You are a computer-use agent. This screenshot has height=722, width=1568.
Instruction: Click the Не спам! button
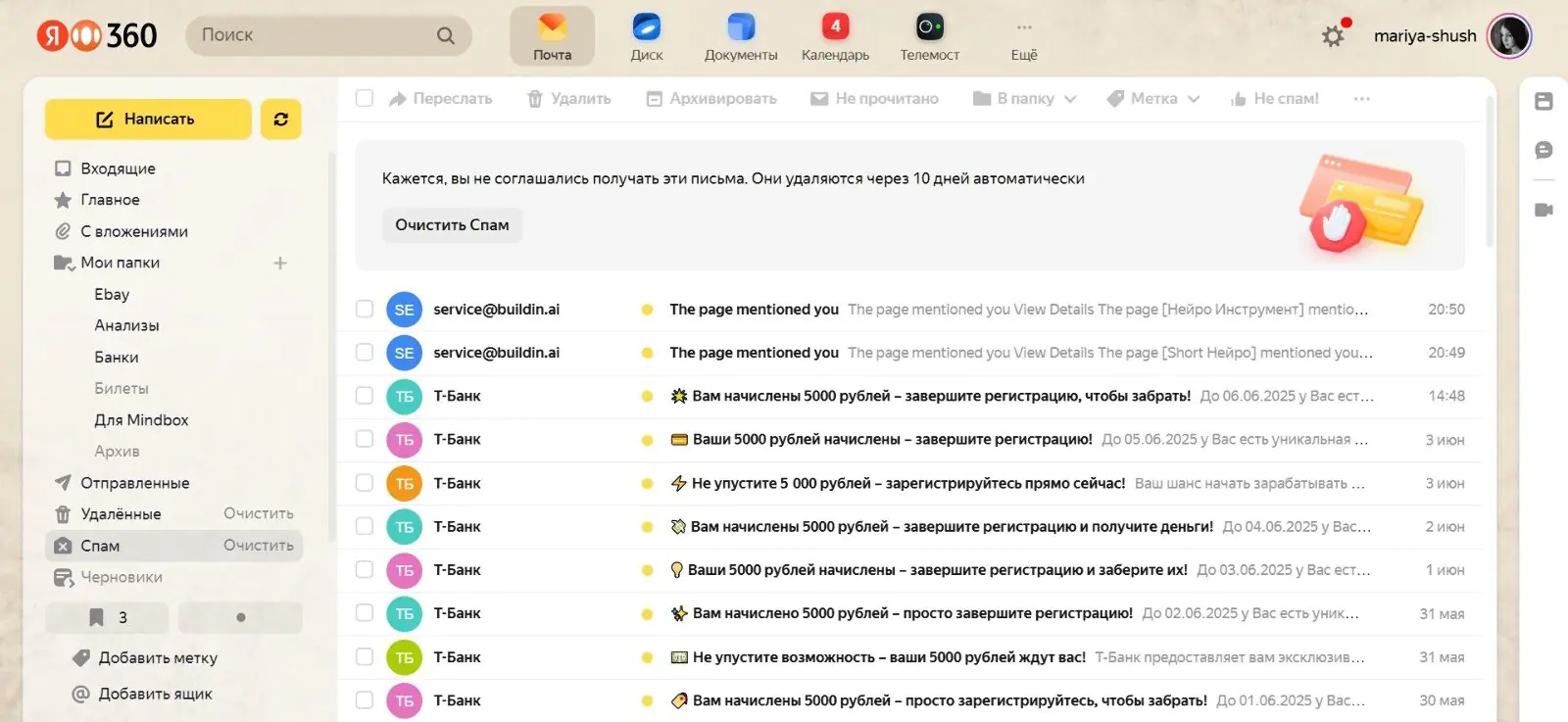coord(1275,98)
